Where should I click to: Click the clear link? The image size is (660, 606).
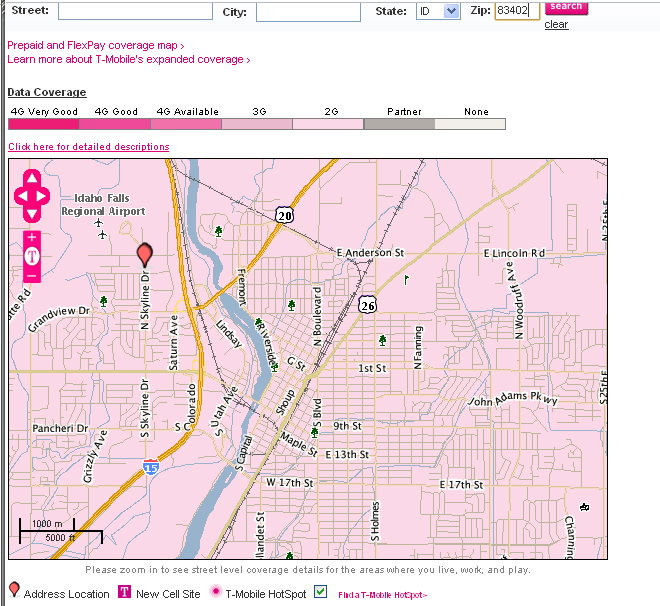click(556, 24)
